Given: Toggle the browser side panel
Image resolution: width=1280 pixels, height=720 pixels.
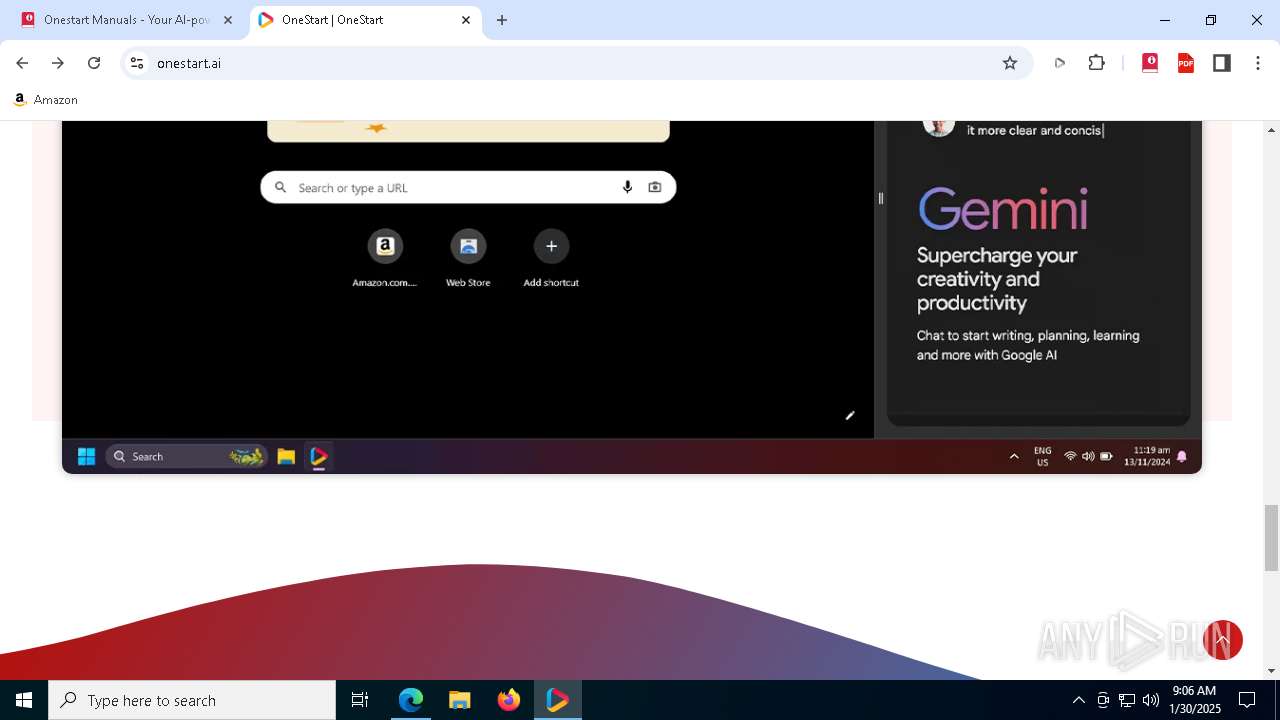Looking at the screenshot, I should click(x=1222, y=63).
